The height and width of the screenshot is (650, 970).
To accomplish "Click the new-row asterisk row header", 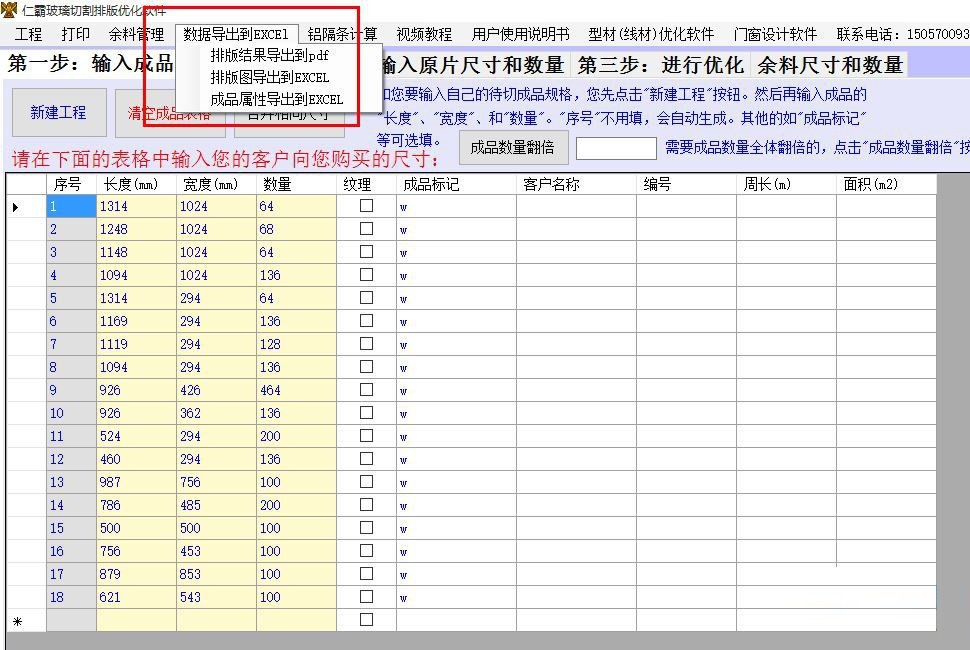I will 27,620.
